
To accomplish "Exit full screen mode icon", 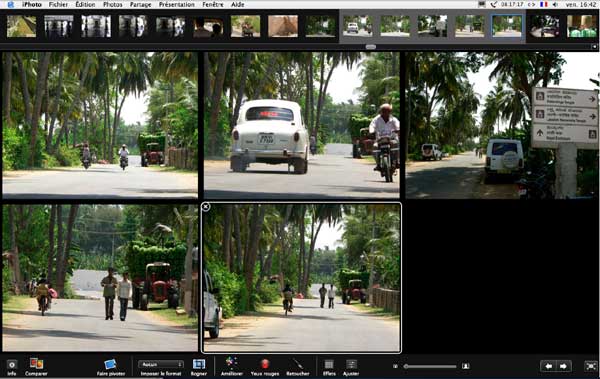I will 591,366.
